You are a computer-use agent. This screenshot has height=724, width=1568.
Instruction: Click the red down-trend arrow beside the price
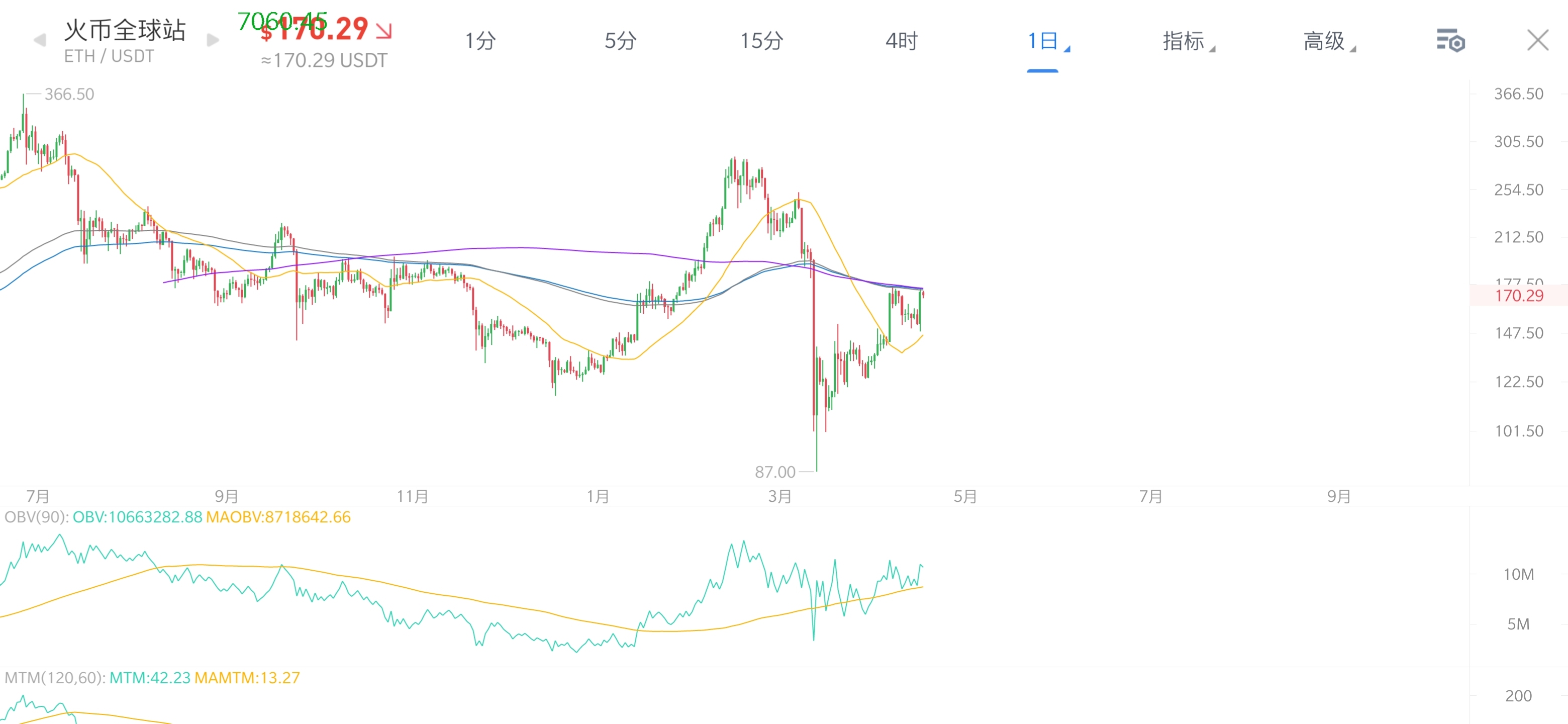point(383,31)
